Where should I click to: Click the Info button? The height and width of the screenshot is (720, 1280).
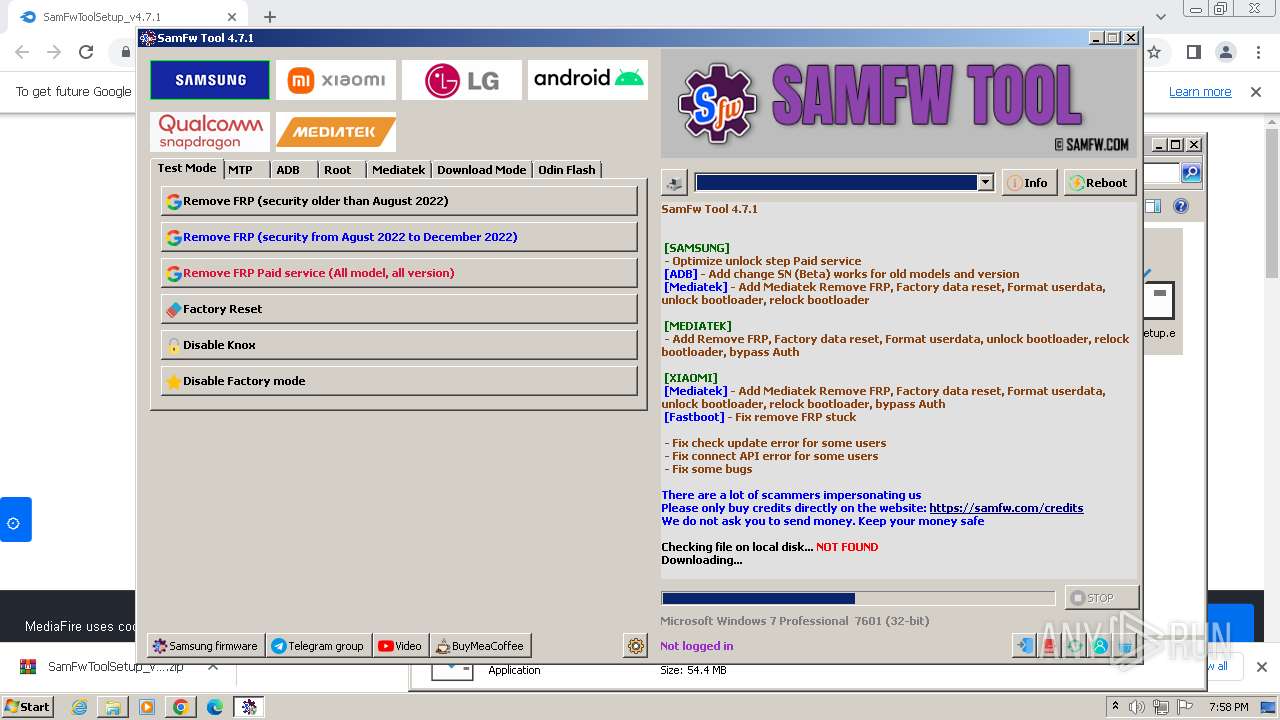(1029, 183)
